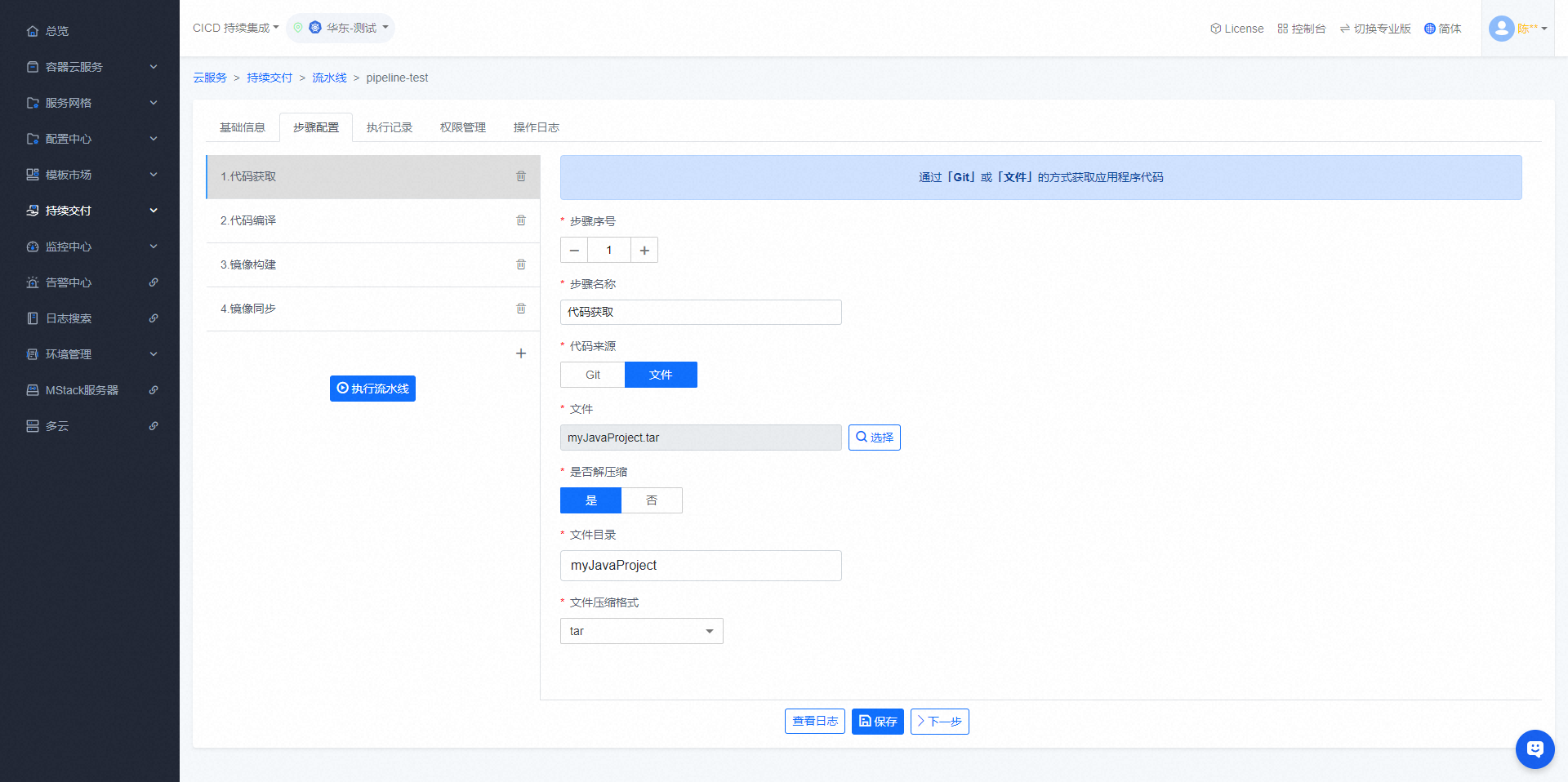
Task: Open the 权限管理 tab
Action: coord(463,127)
